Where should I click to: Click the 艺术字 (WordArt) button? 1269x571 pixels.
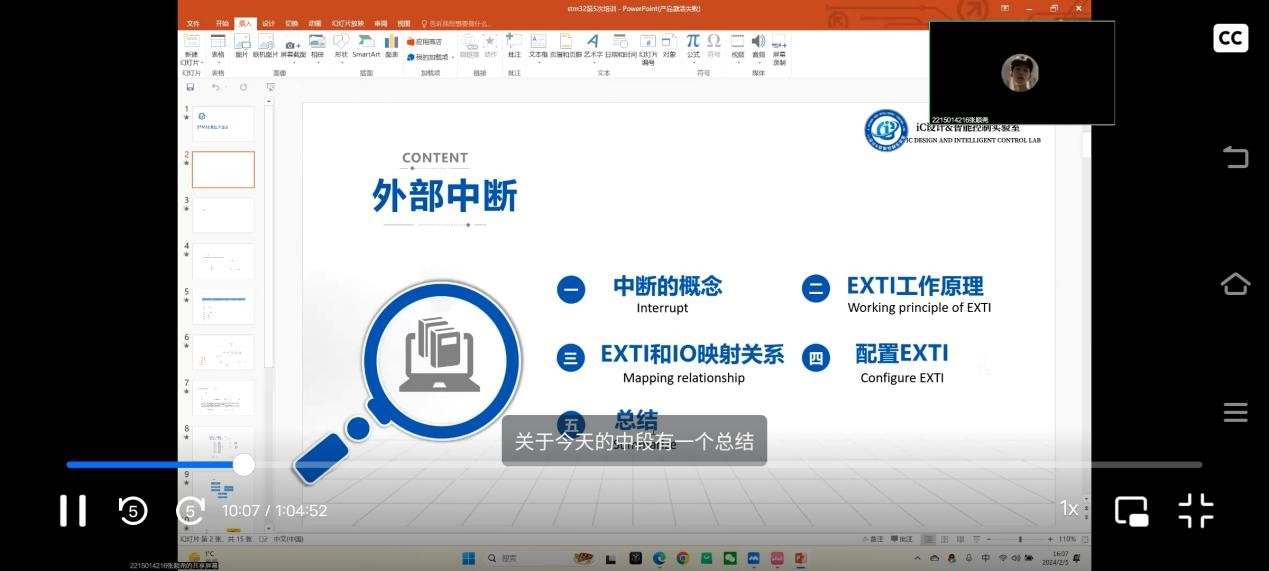tap(592, 46)
